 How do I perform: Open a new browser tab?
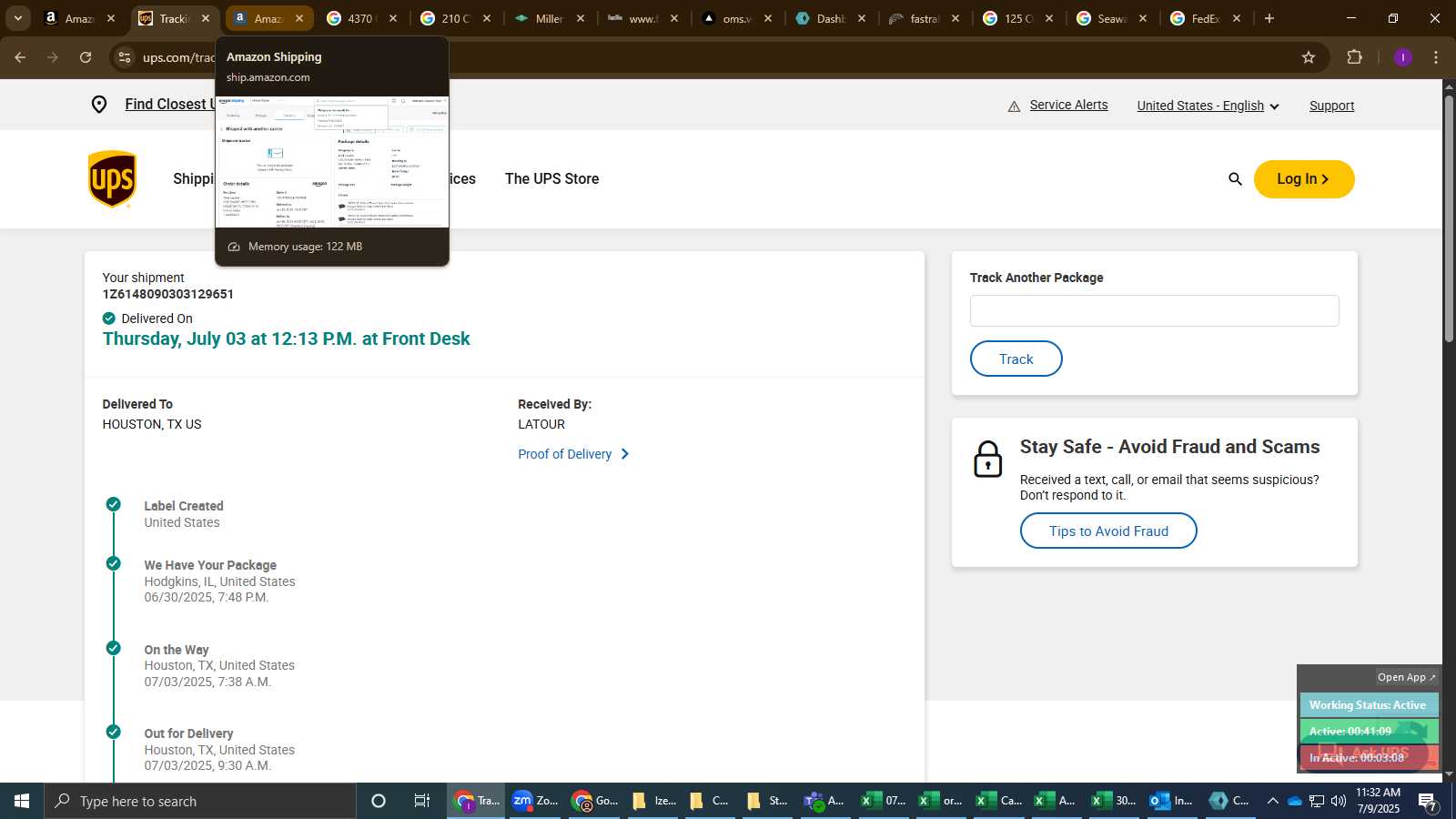click(x=1269, y=18)
